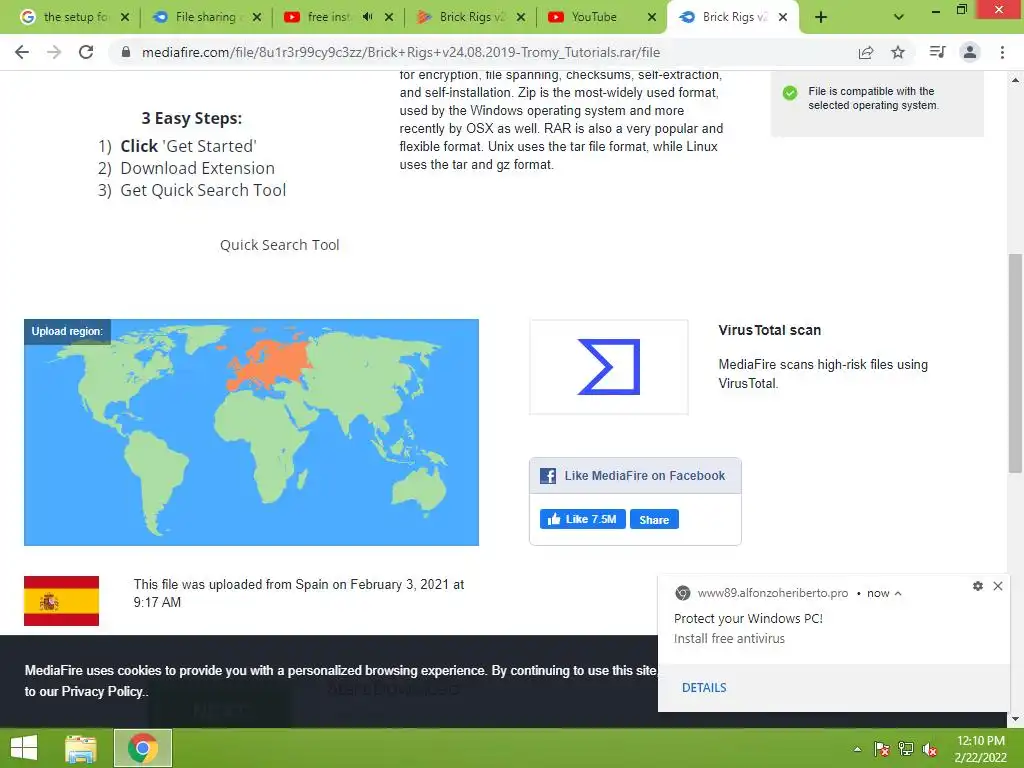Image resolution: width=1024 pixels, height=768 pixels.
Task: Share this page using the share icon
Action: click(866, 52)
